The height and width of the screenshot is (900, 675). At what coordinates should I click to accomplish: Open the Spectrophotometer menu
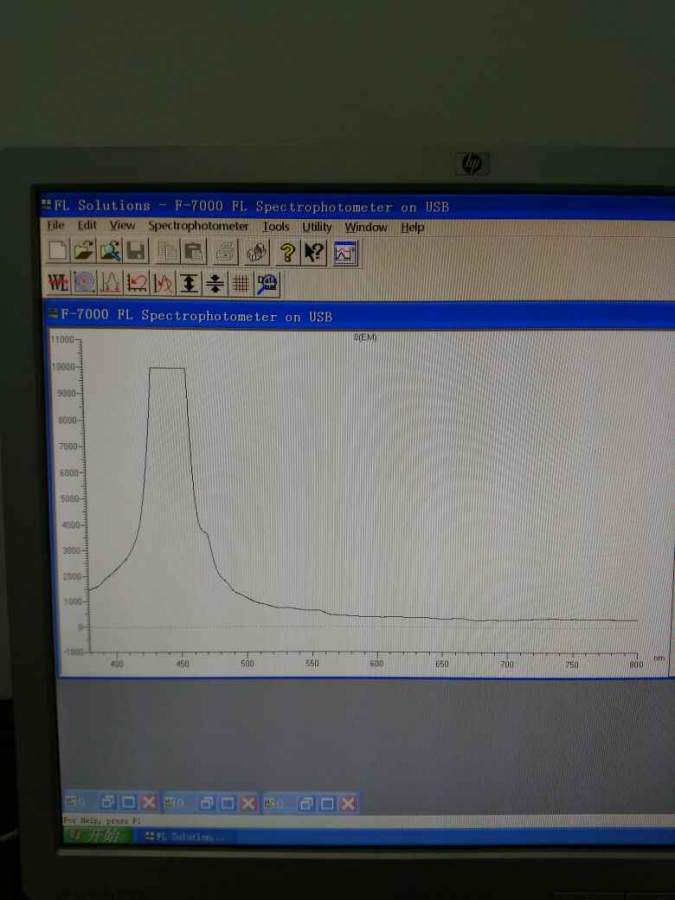point(198,226)
